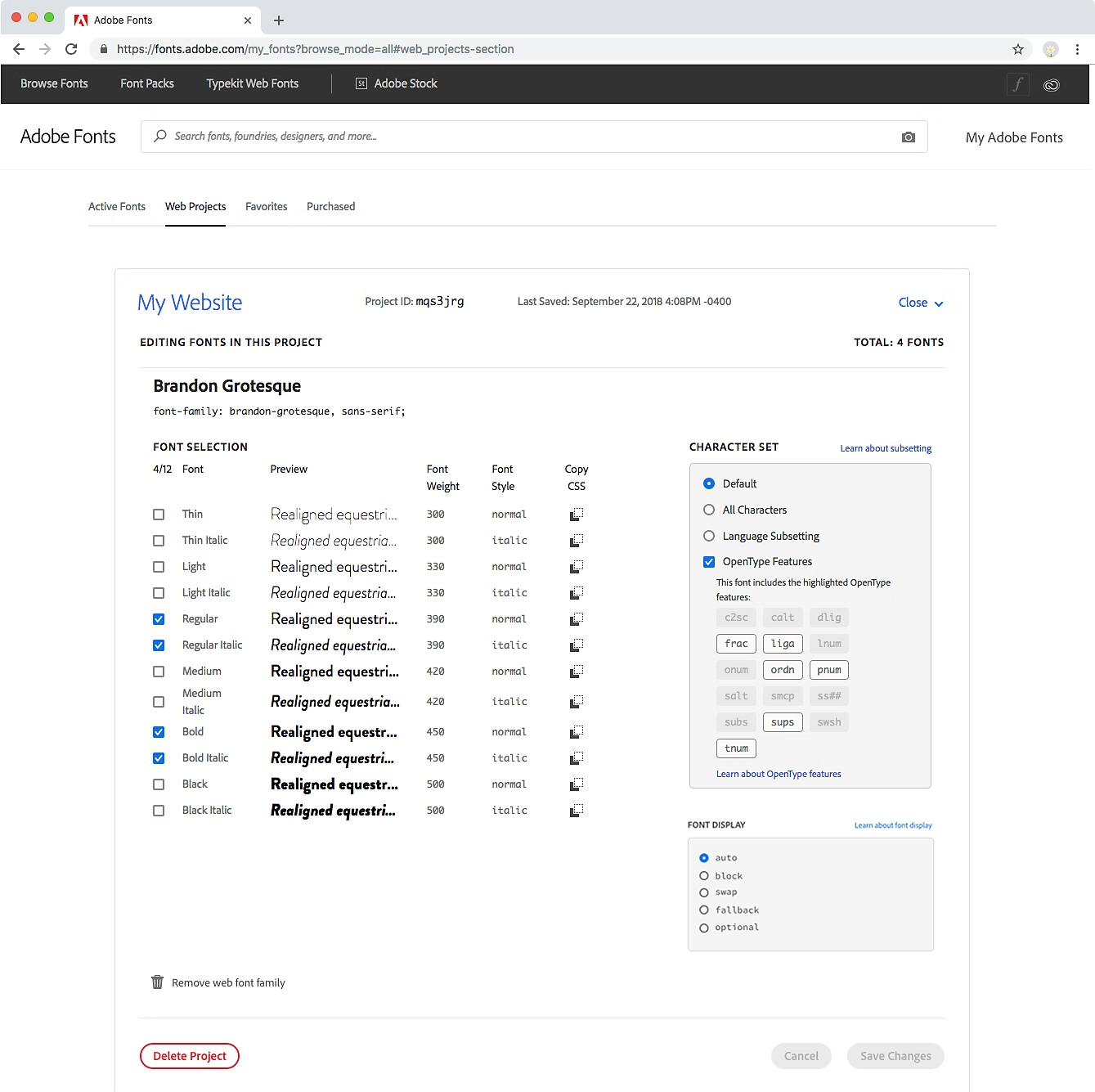The image size is (1095, 1092).
Task: Select the All Characters radio button
Action: (709, 510)
